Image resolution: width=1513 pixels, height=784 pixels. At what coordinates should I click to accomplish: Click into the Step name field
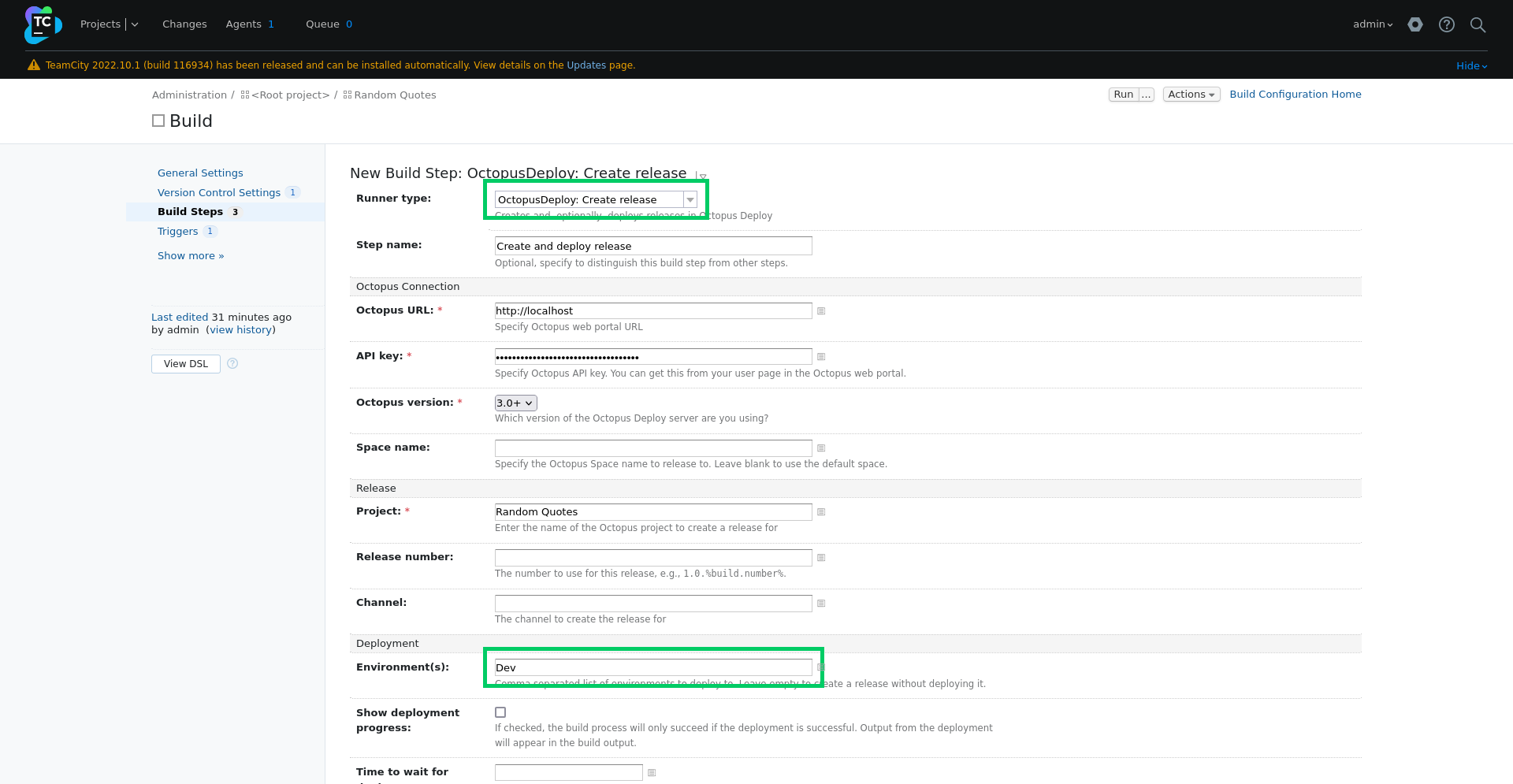point(653,246)
